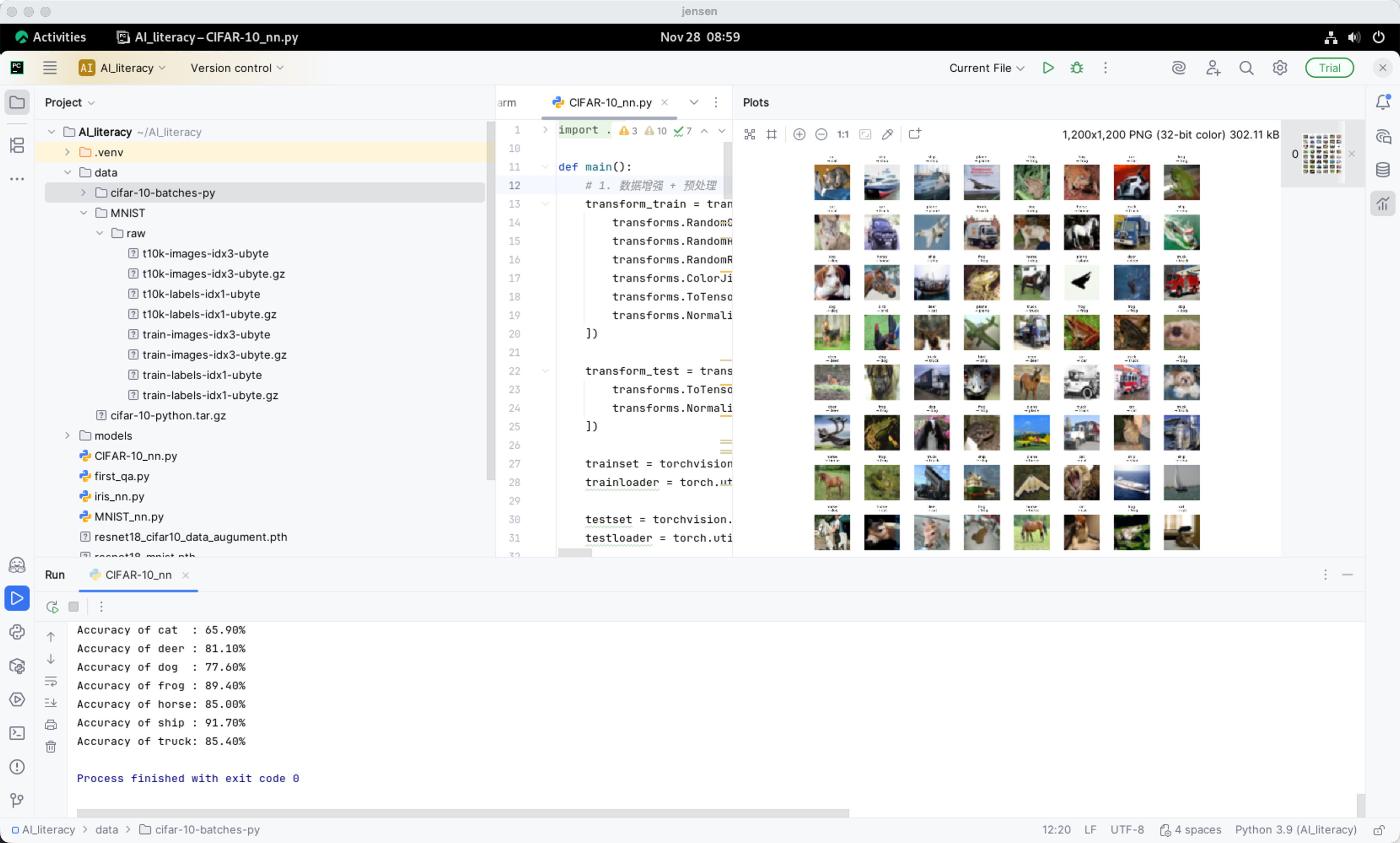
Task: Click 4 spaces indent setting
Action: tap(1190, 830)
